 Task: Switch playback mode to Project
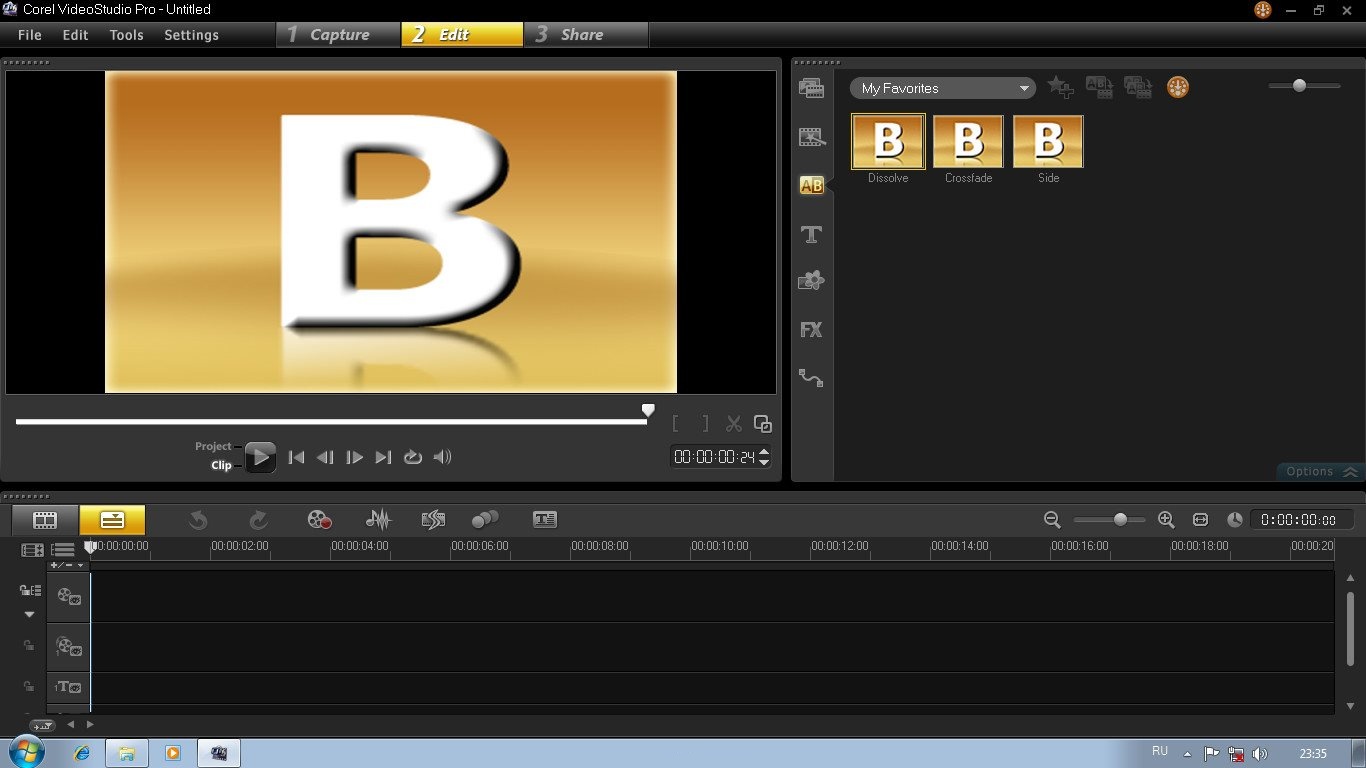click(x=213, y=447)
